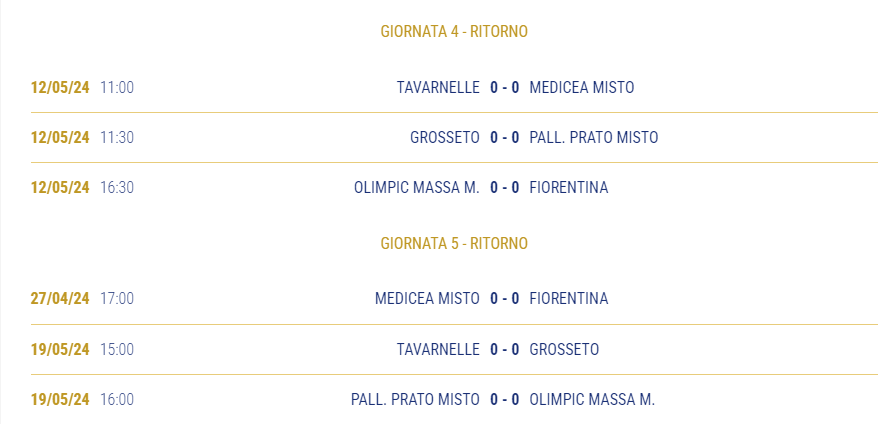Open Fiorentina opposite Olimpic Massa M.
878x429 pixels.
pyautogui.click(x=568, y=187)
